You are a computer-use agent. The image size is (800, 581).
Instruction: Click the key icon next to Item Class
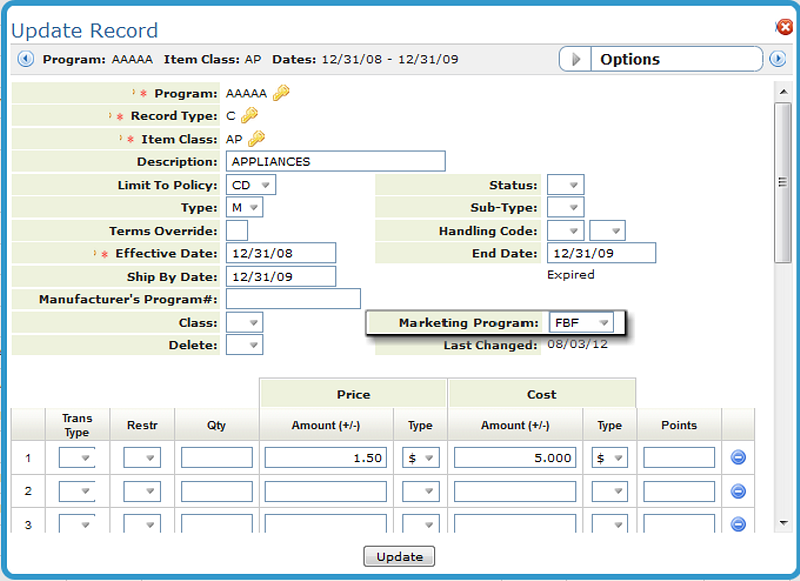click(257, 139)
